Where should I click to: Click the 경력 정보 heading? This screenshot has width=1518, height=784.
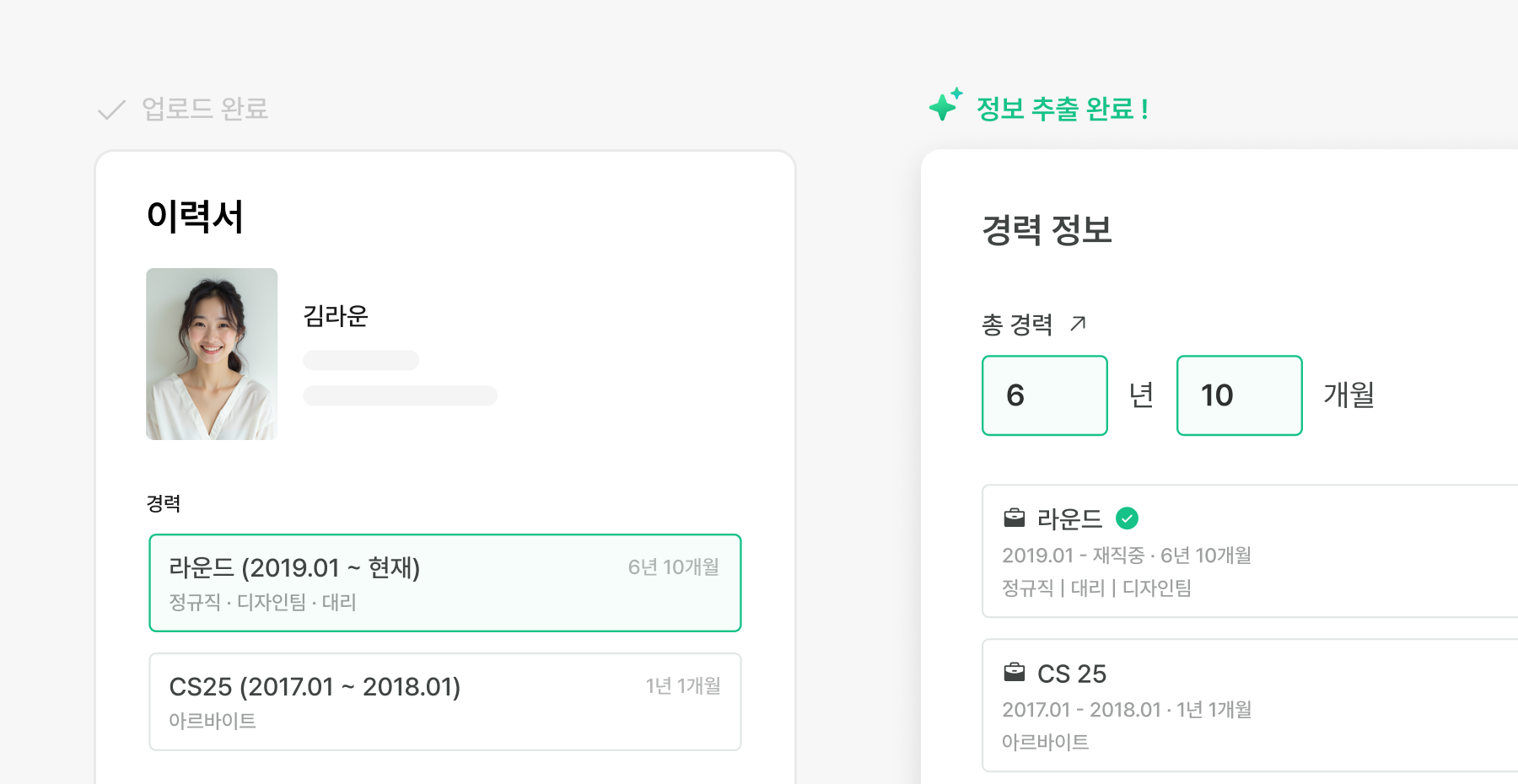(1047, 230)
